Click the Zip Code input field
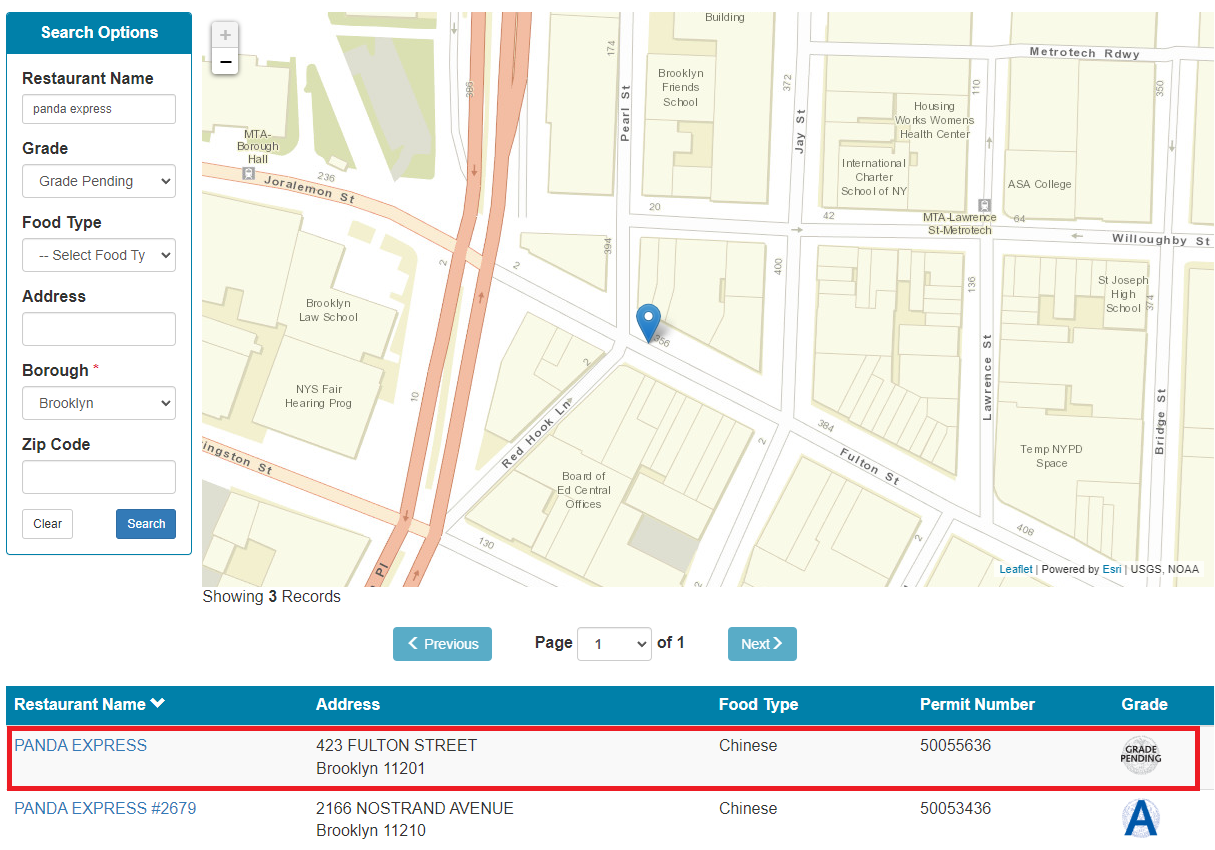 (x=99, y=477)
